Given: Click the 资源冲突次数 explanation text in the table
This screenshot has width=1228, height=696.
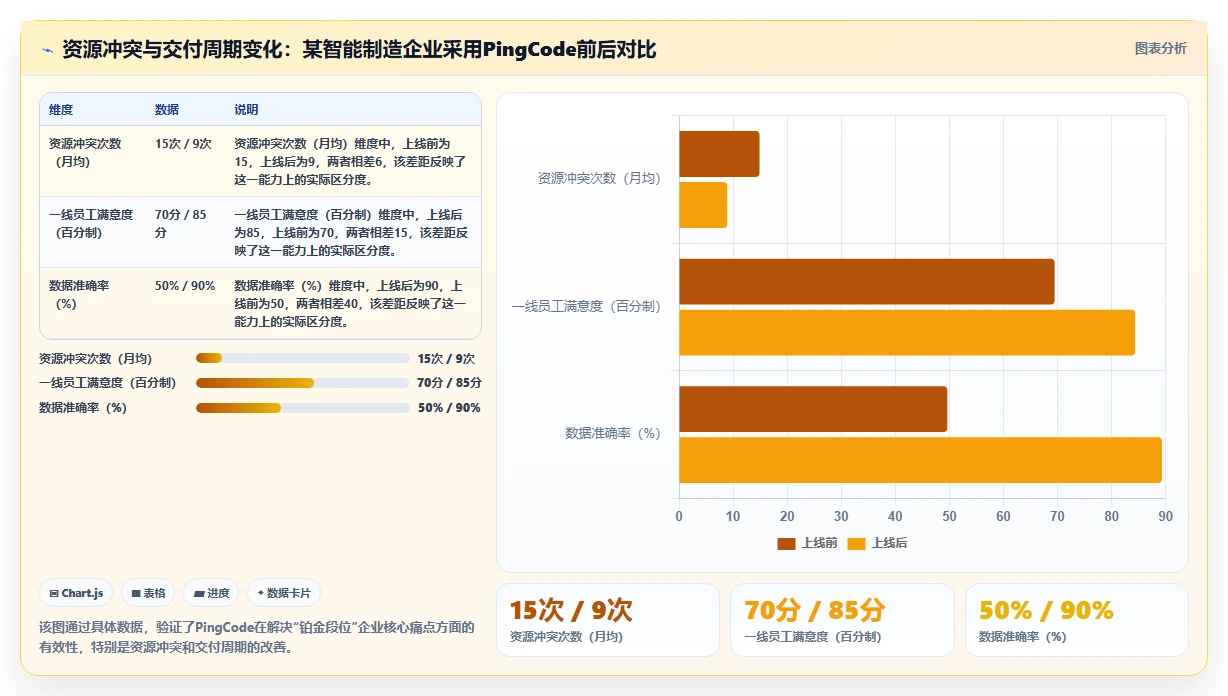Looking at the screenshot, I should pos(350,162).
